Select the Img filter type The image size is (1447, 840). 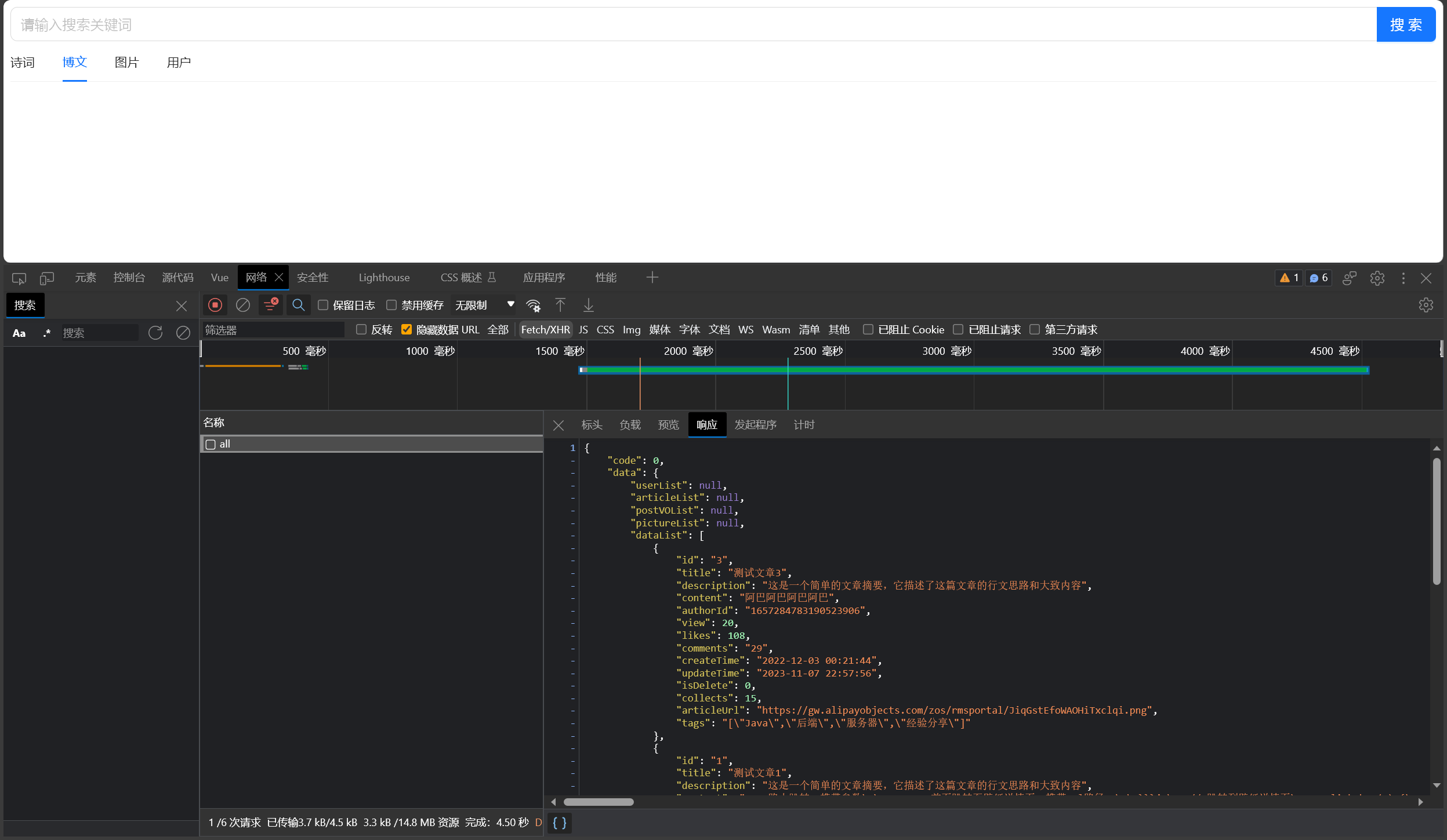[x=632, y=329]
